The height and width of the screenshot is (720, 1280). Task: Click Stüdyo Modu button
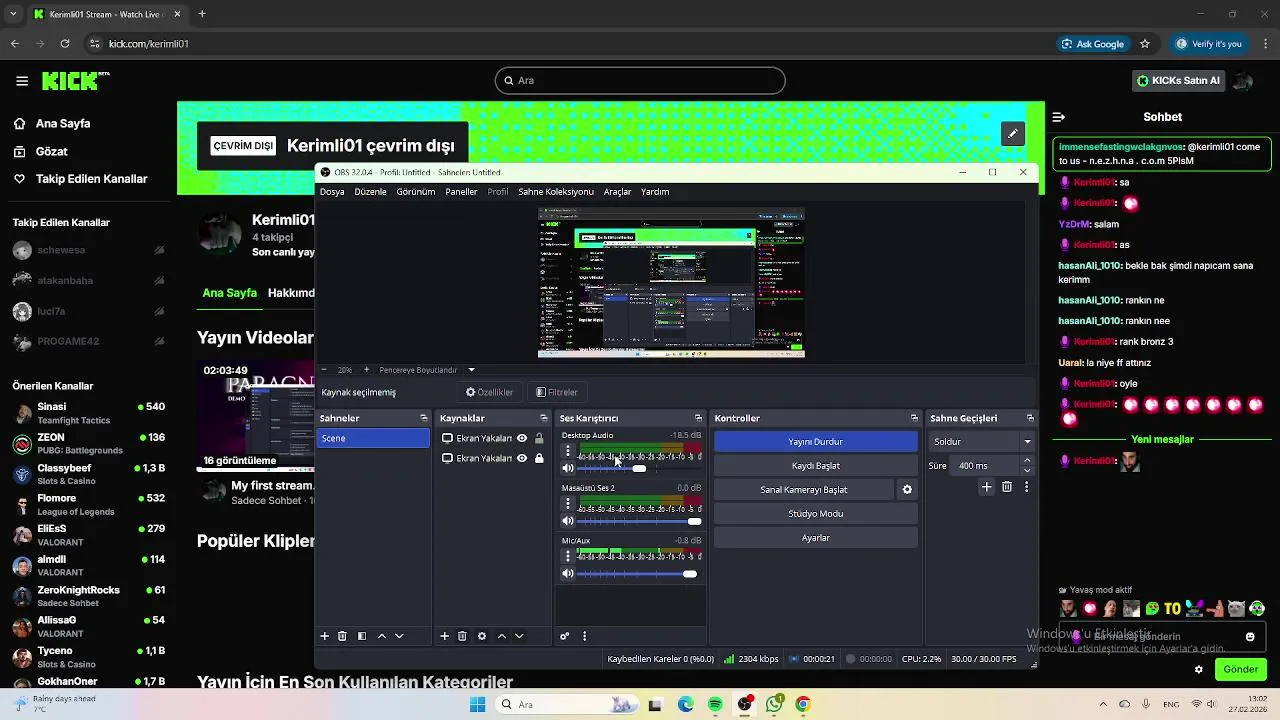[x=815, y=514]
